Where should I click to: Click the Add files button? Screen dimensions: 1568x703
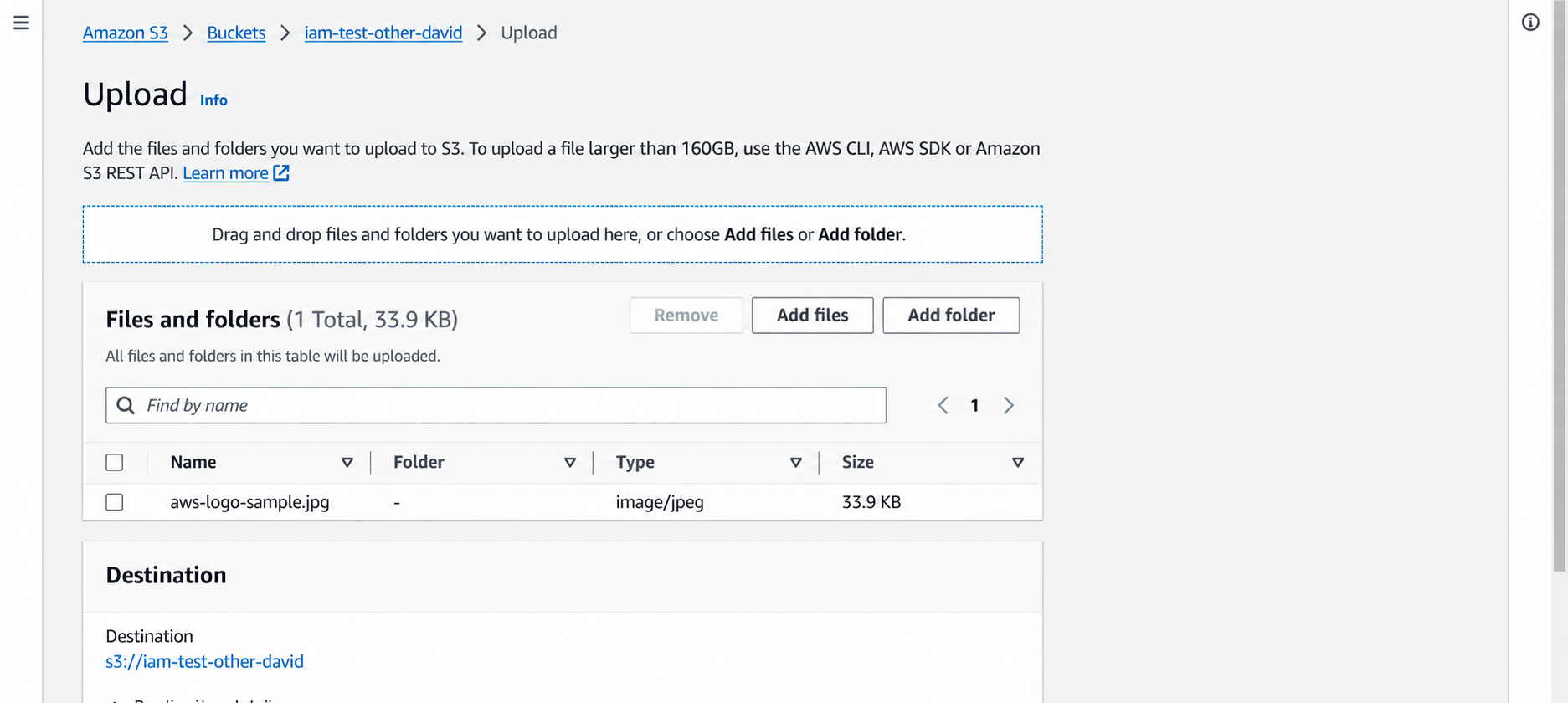[x=812, y=316]
